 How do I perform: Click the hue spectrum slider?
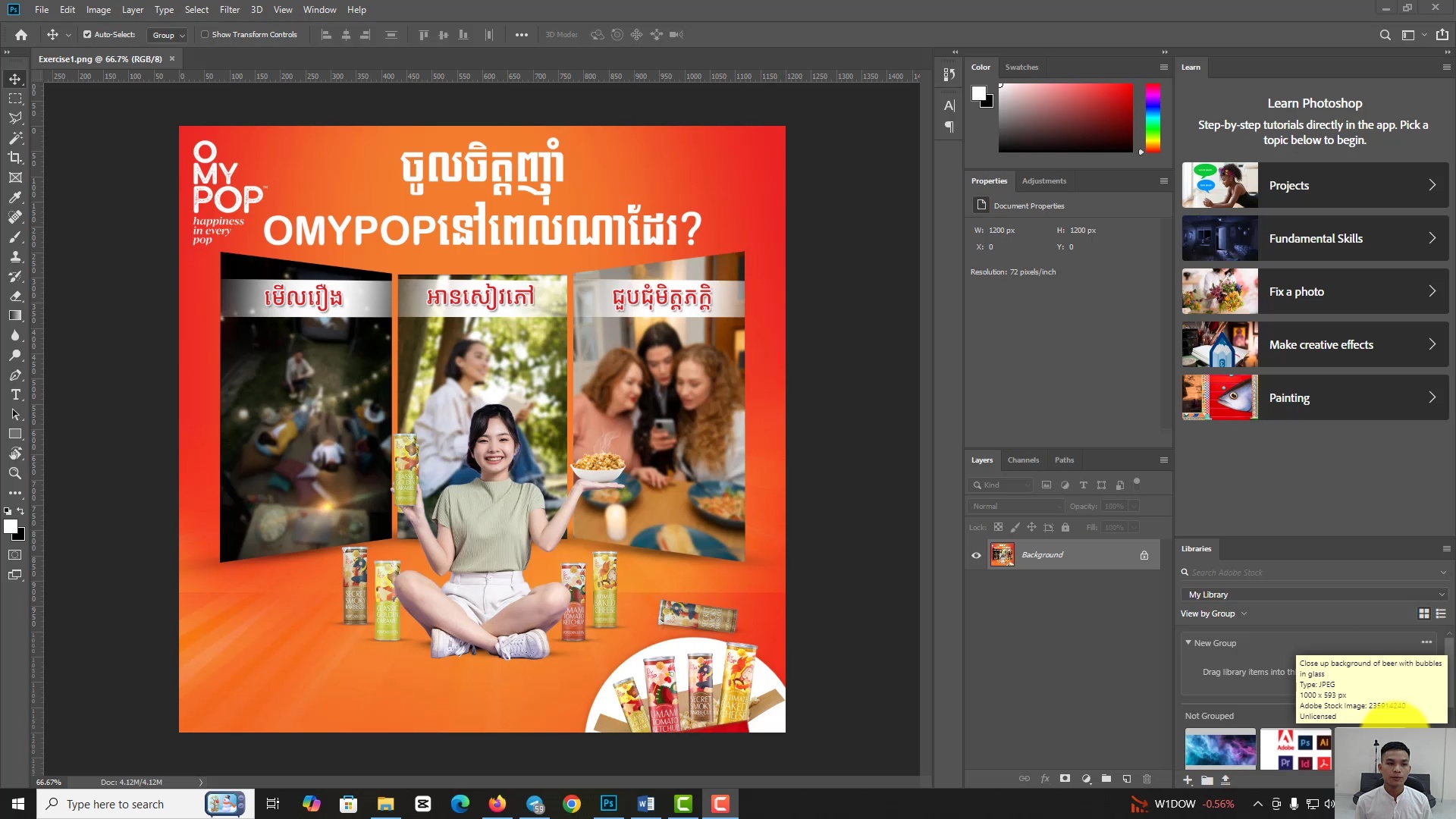[1153, 118]
